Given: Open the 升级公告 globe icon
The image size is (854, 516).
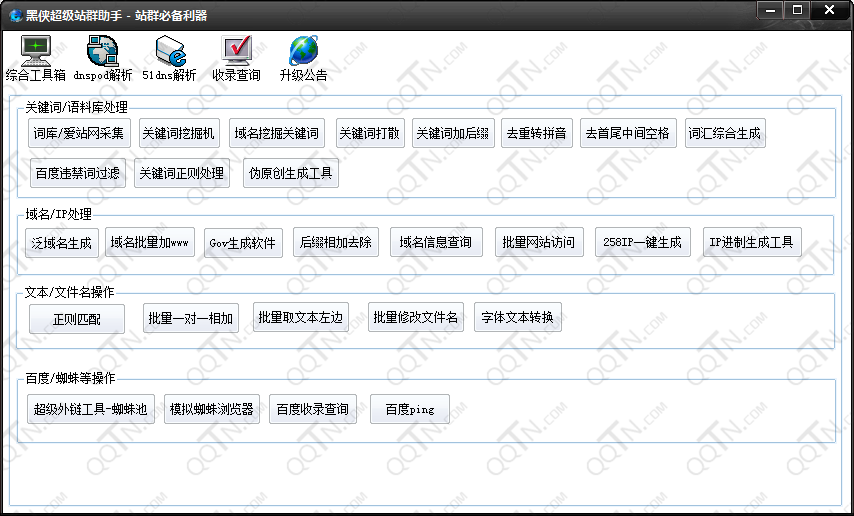Looking at the screenshot, I should pos(303,50).
